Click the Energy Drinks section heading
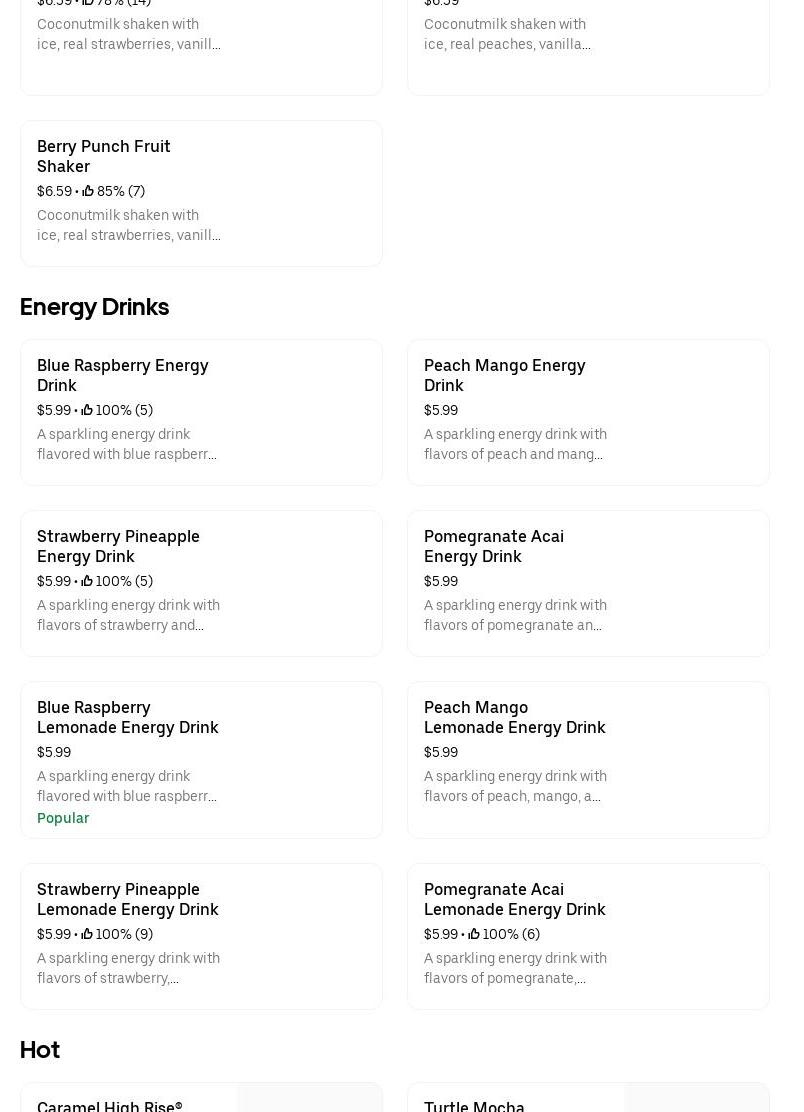Image resolution: width=804 pixels, height=1112 pixels. pyautogui.click(x=94, y=307)
